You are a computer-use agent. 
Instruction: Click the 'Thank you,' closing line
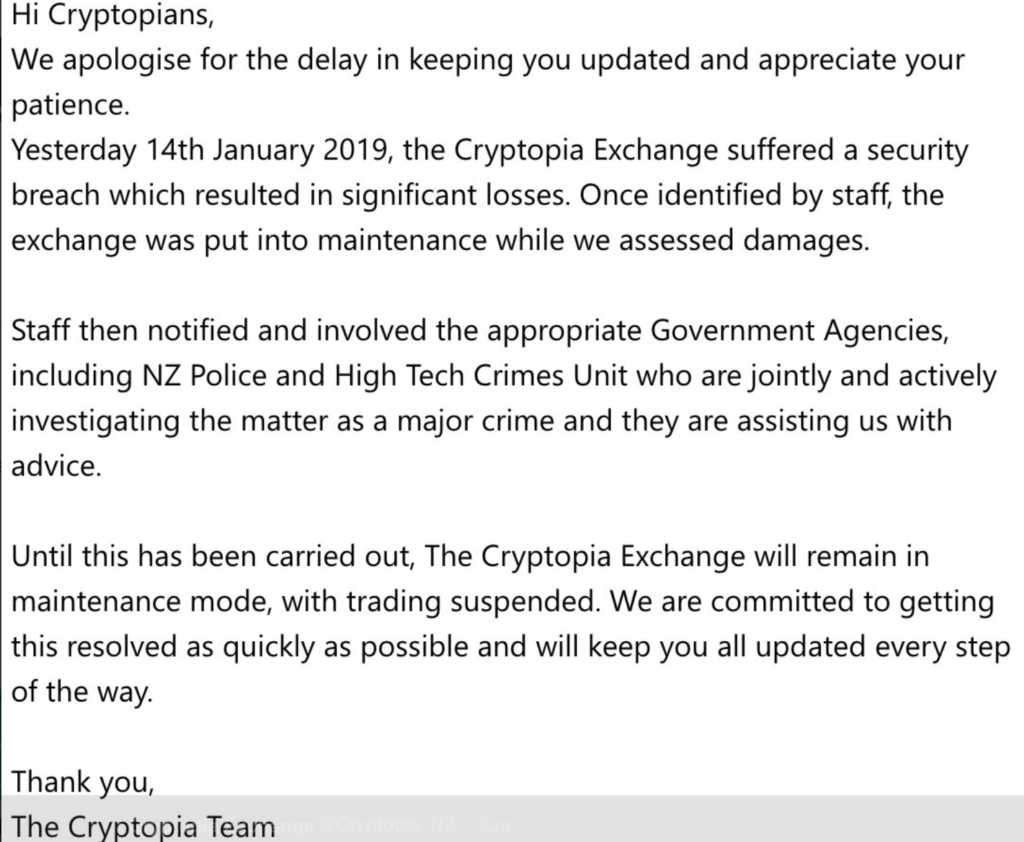[x=83, y=783]
